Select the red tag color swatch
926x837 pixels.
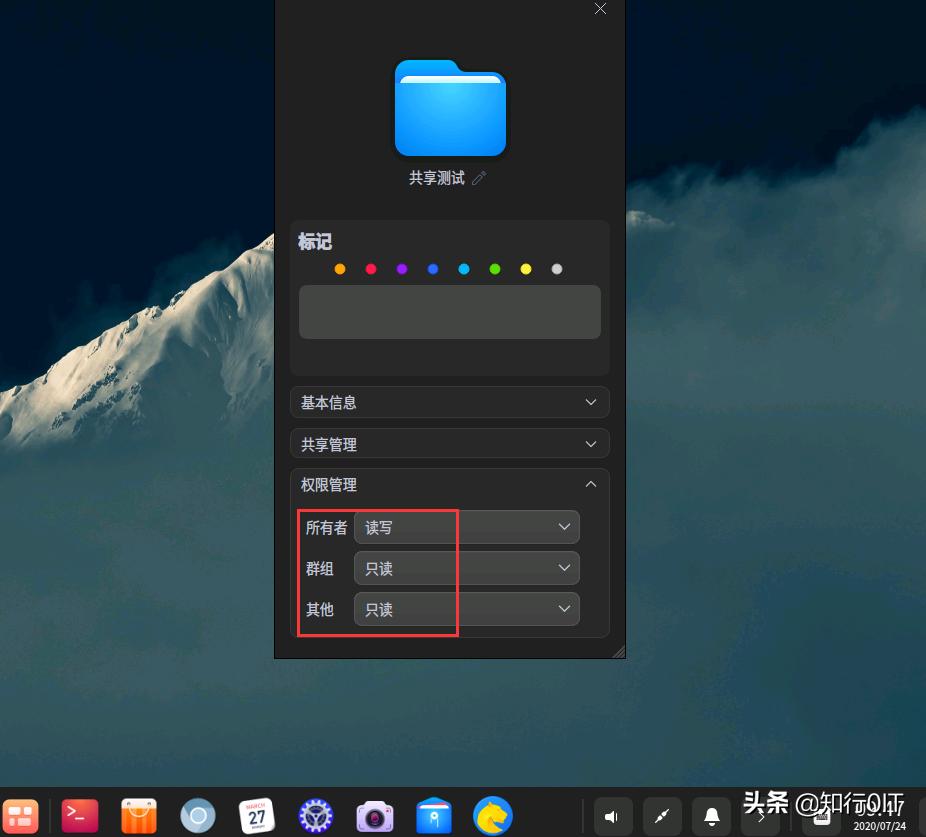pos(371,268)
